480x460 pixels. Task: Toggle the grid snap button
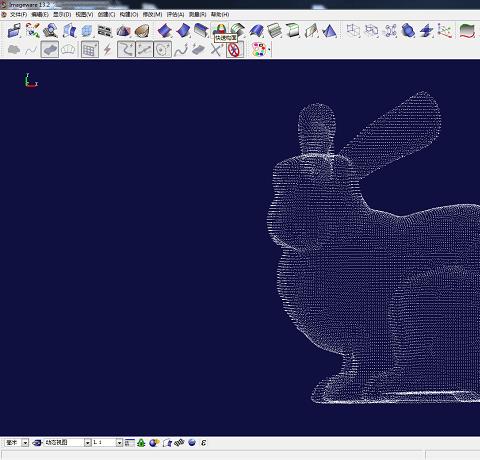[90, 50]
